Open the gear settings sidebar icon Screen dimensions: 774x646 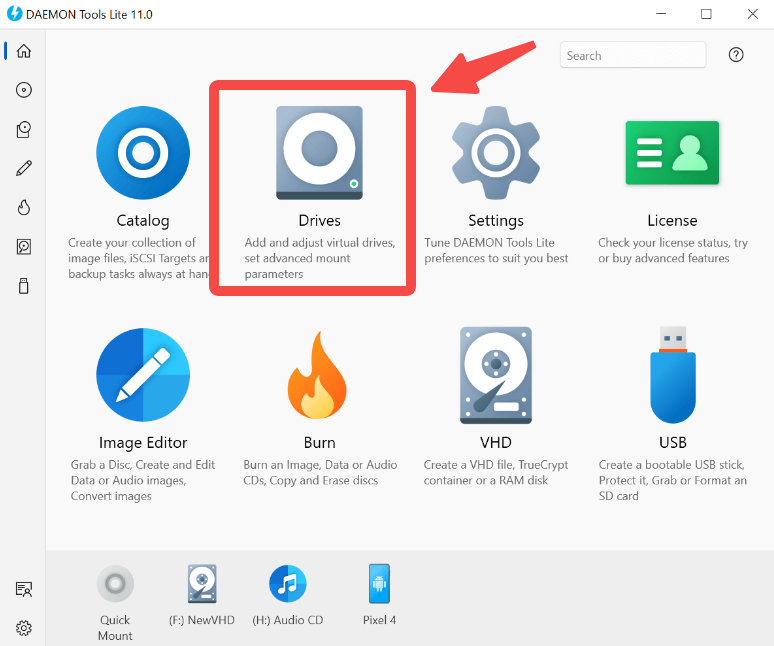[x=24, y=628]
